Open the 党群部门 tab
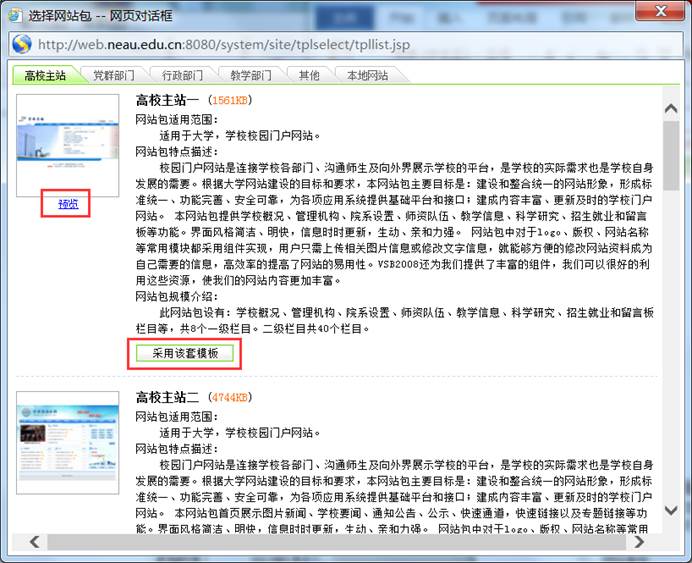The image size is (692, 563). tap(112, 75)
